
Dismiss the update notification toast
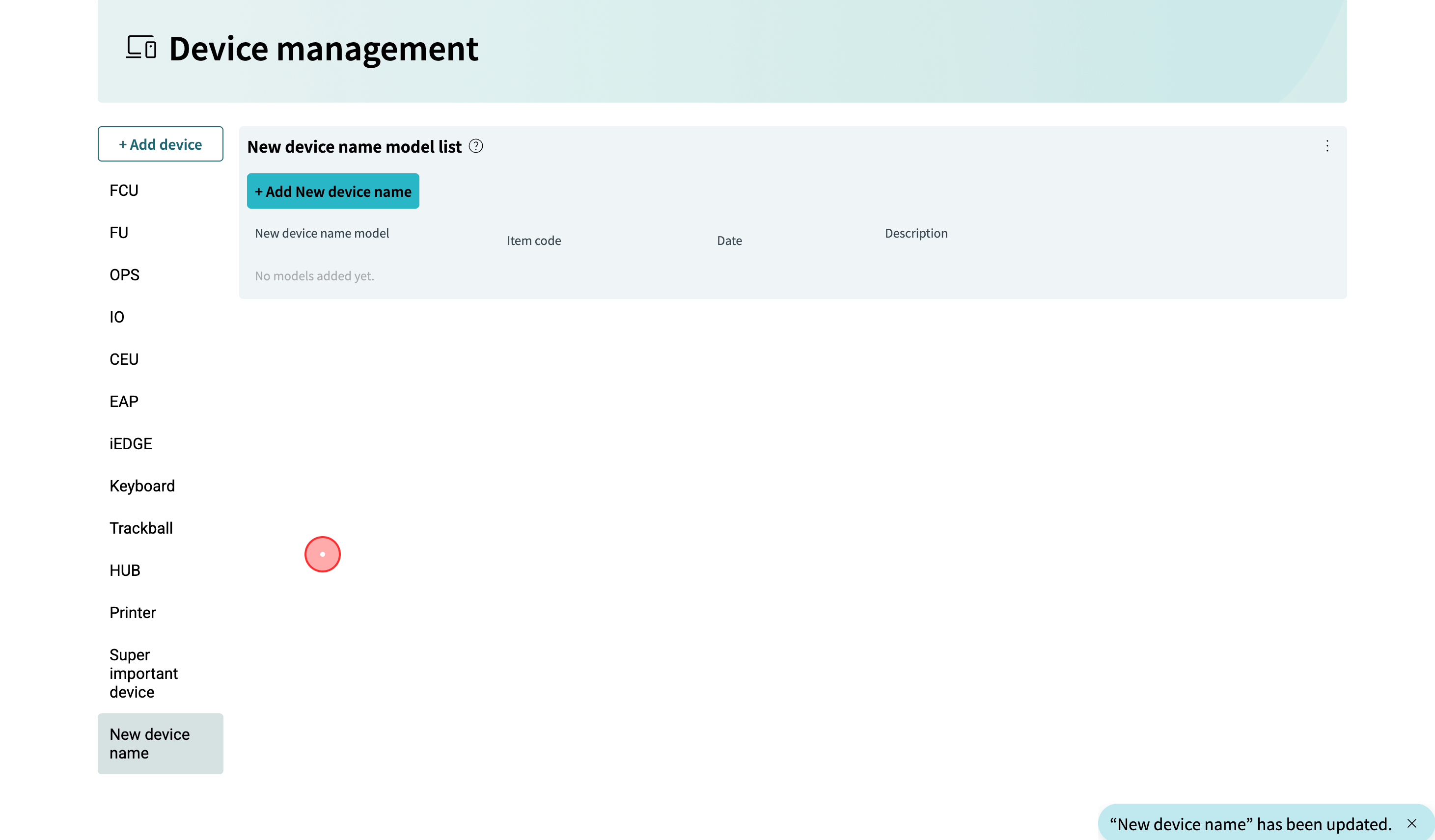click(x=1411, y=823)
